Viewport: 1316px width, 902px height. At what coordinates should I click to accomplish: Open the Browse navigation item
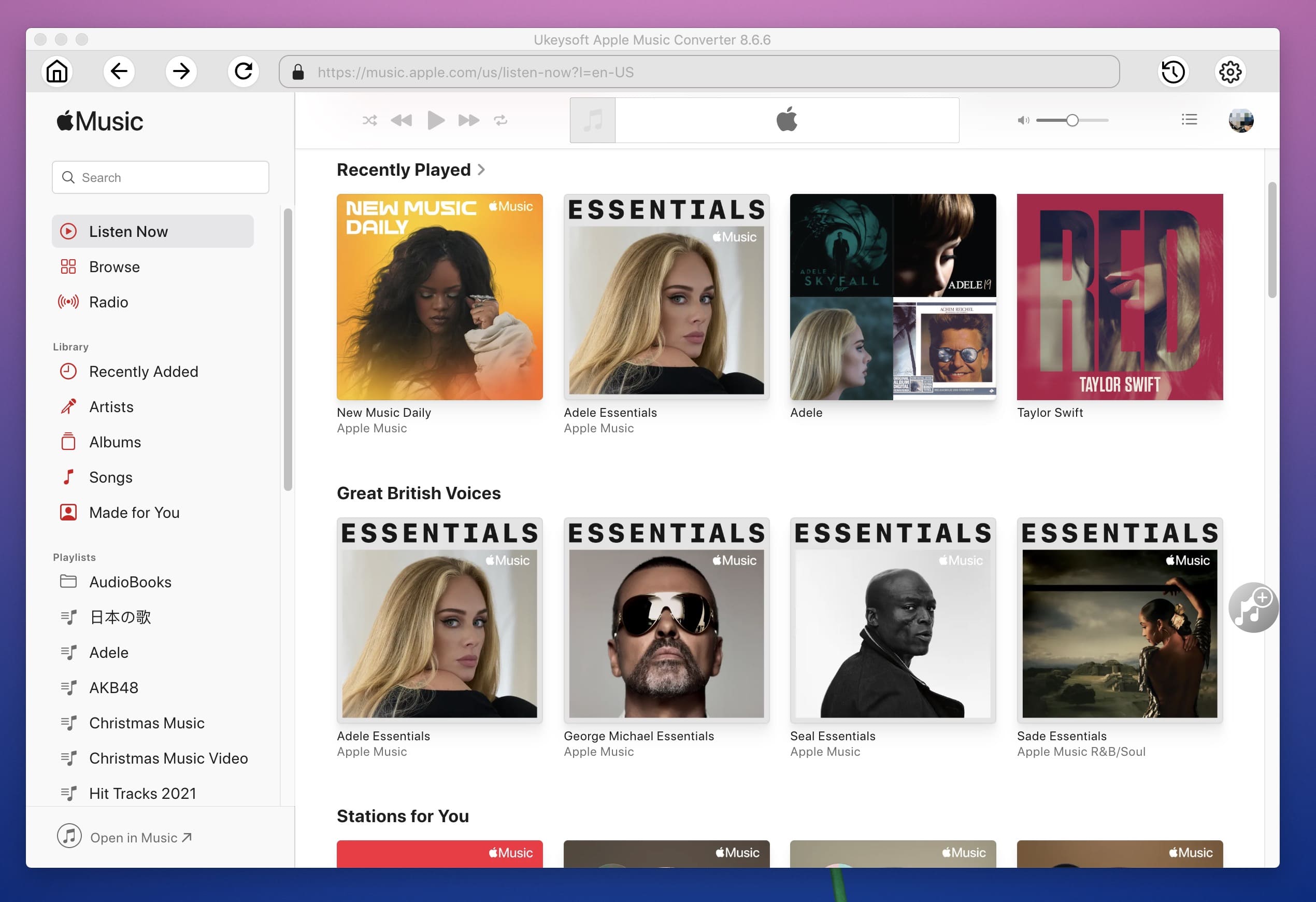pyautogui.click(x=114, y=266)
